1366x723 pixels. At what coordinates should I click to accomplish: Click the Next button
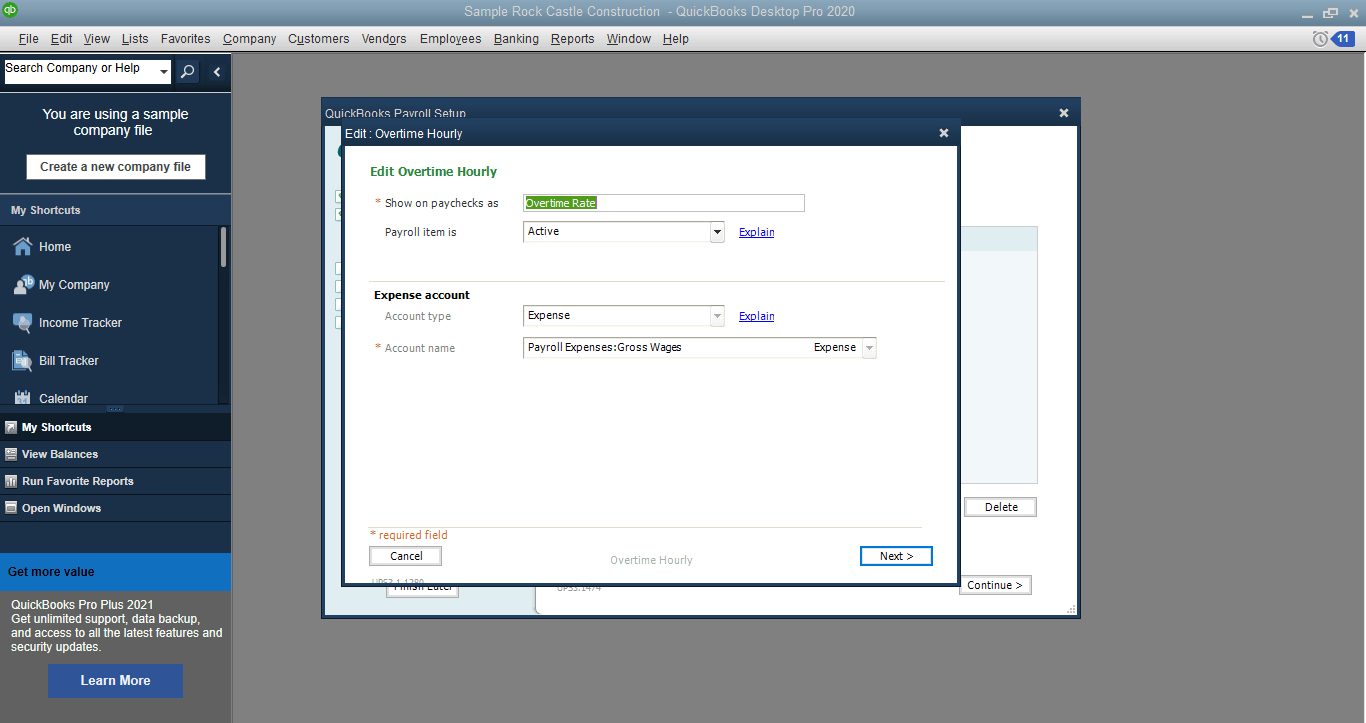coord(896,556)
